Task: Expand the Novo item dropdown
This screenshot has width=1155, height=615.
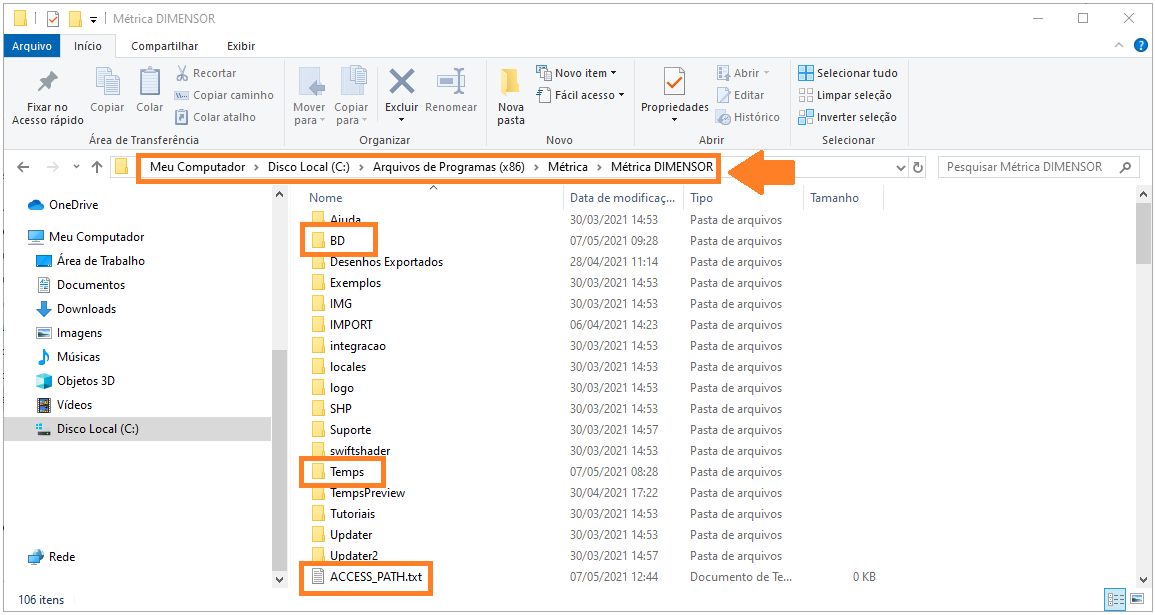Action: pyautogui.click(x=577, y=73)
